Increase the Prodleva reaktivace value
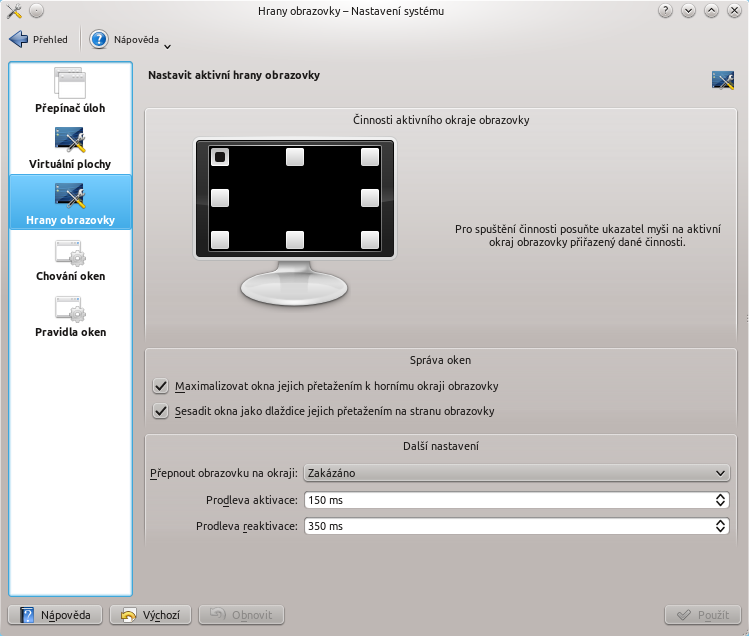This screenshot has width=749, height=636. (x=720, y=522)
